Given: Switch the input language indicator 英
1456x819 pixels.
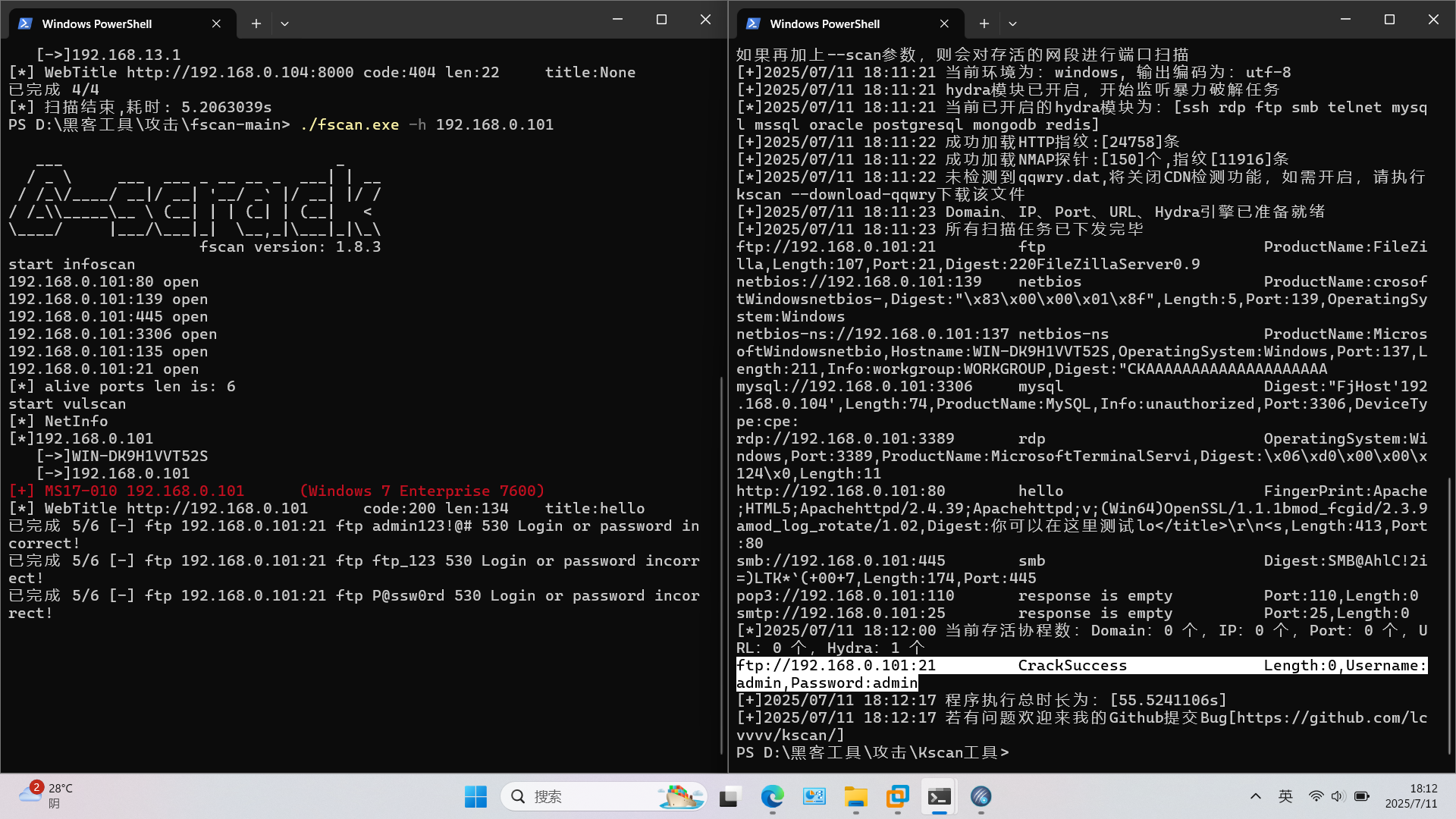Looking at the screenshot, I should click(1285, 796).
